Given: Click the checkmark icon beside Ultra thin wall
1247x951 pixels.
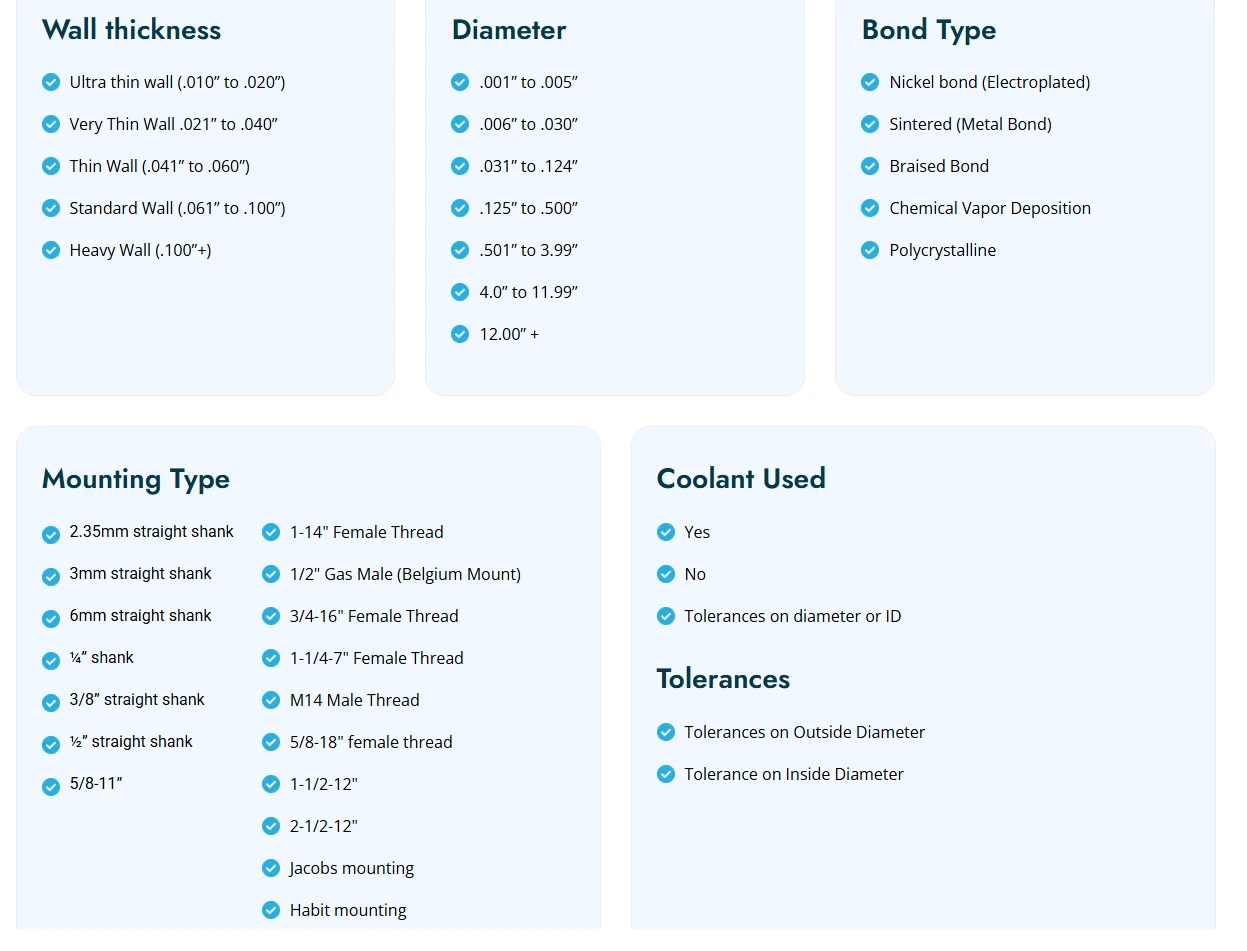Looking at the screenshot, I should (x=51, y=82).
